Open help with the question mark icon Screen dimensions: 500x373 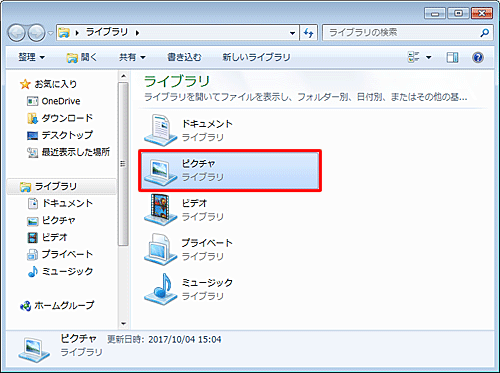[x=478, y=58]
